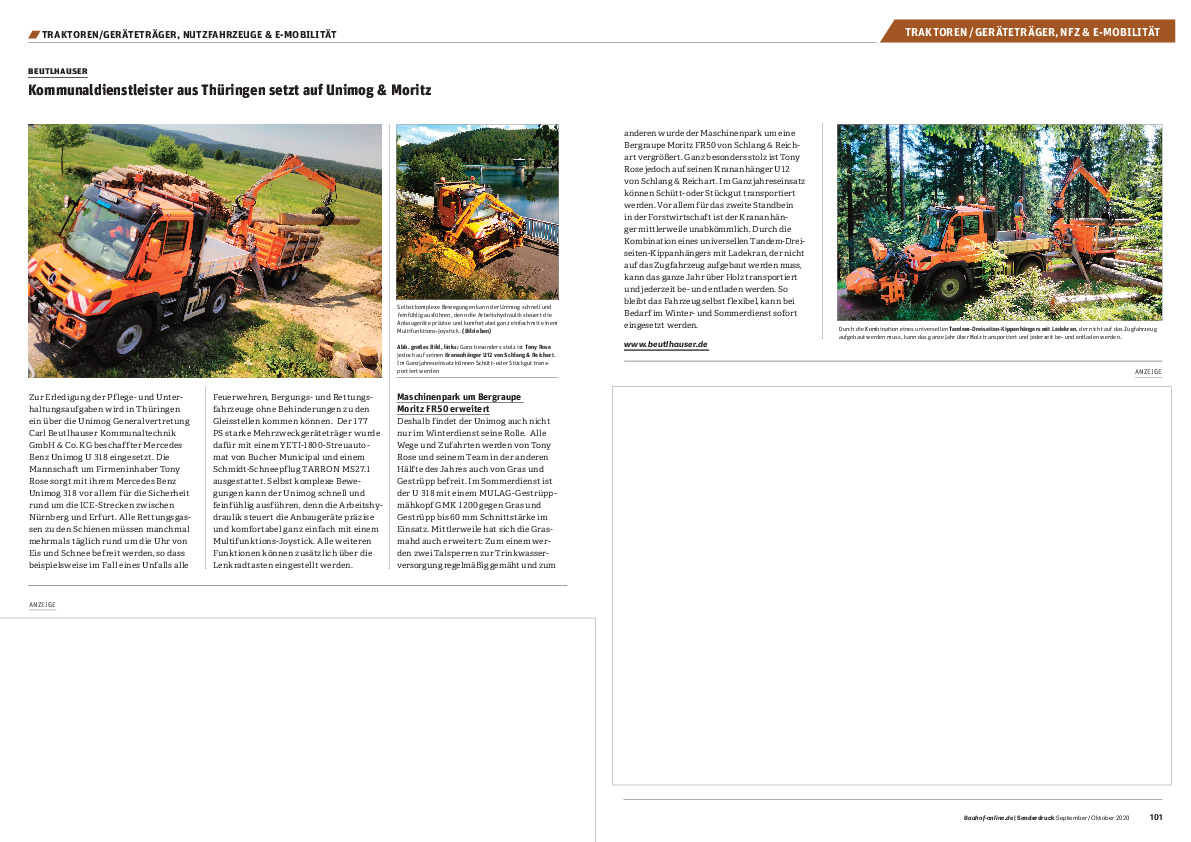Viewport: 1191px width, 842px height.
Task: Click the small underlined label above the headline
Action: click(58, 72)
